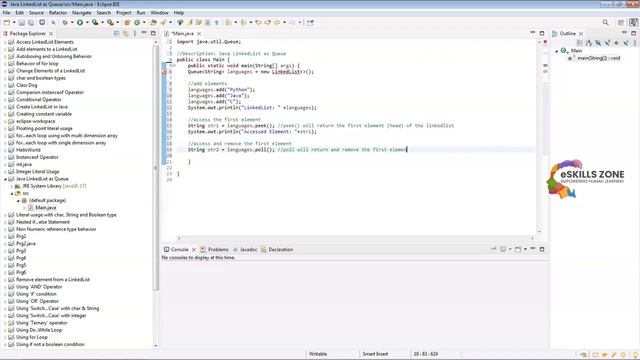Click the Writable status bar entry
This screenshot has height=360, width=640.
[x=318, y=354]
